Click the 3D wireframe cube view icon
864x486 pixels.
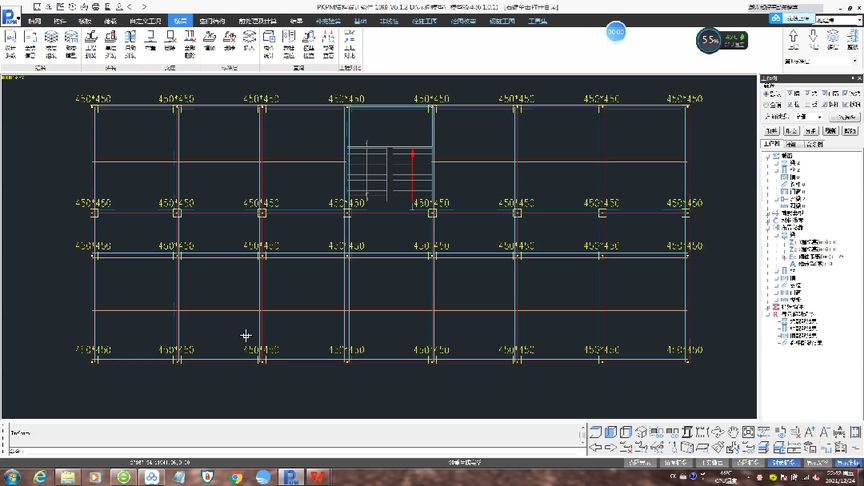coord(641,432)
